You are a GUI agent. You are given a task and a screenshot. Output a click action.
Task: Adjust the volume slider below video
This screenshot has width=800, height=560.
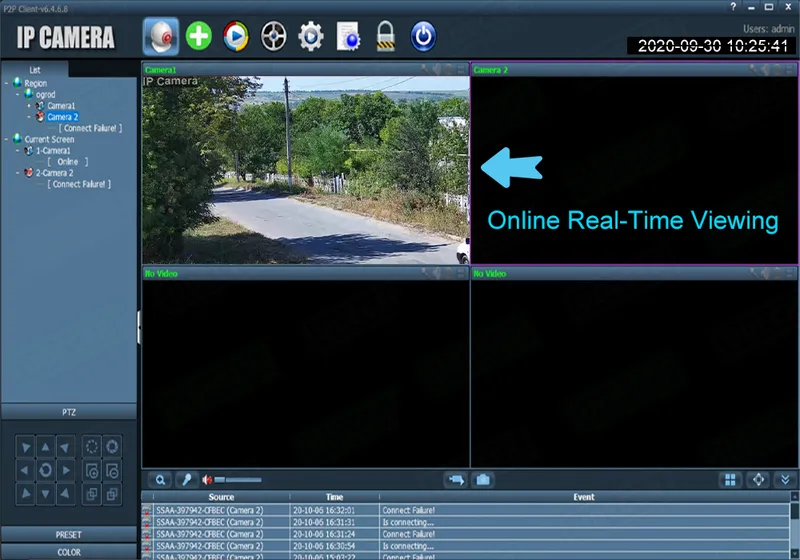pyautogui.click(x=238, y=480)
